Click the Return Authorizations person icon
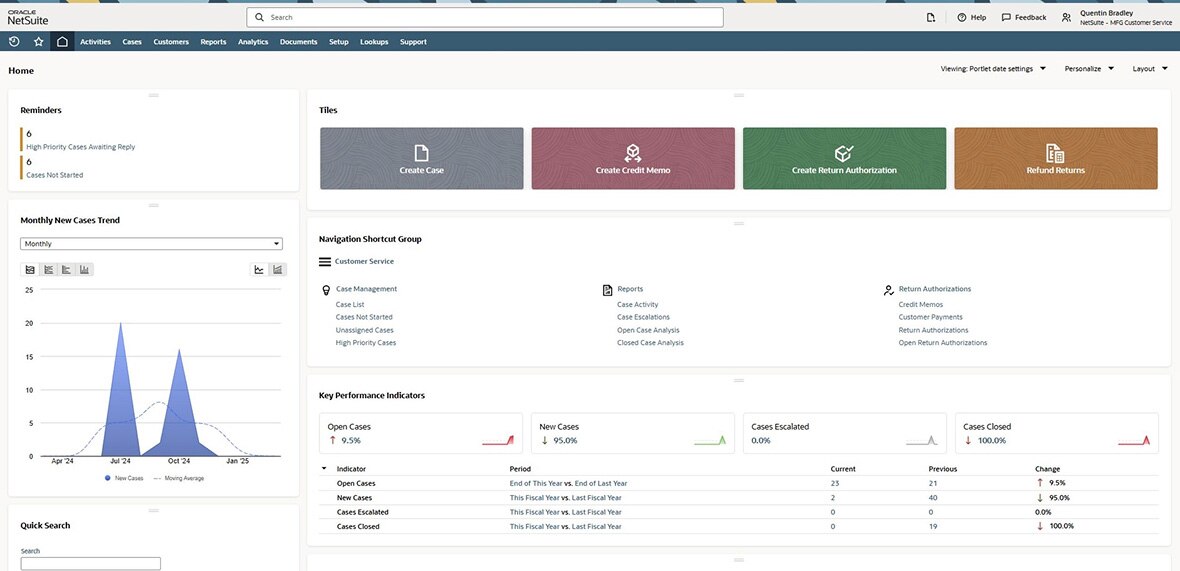Screen dimensions: 1180x571 889,290
